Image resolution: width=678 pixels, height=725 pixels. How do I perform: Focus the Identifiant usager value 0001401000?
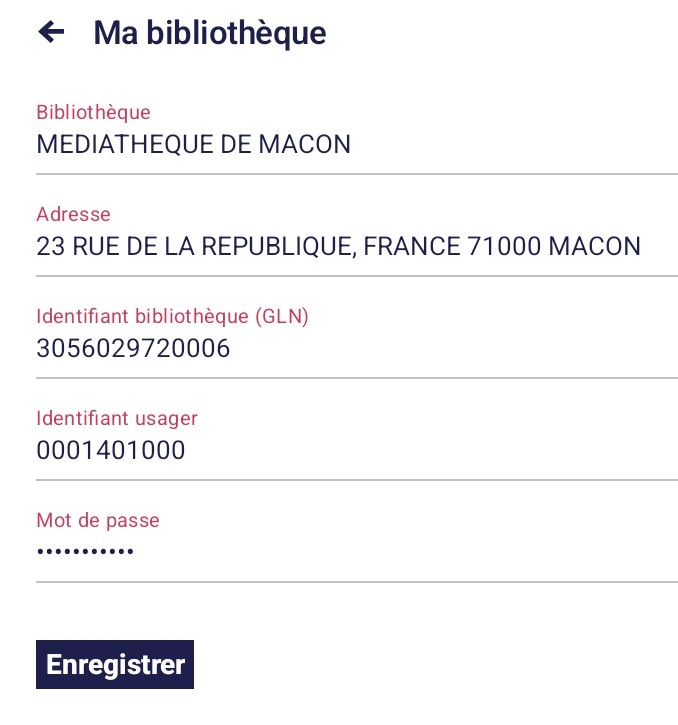tap(110, 451)
